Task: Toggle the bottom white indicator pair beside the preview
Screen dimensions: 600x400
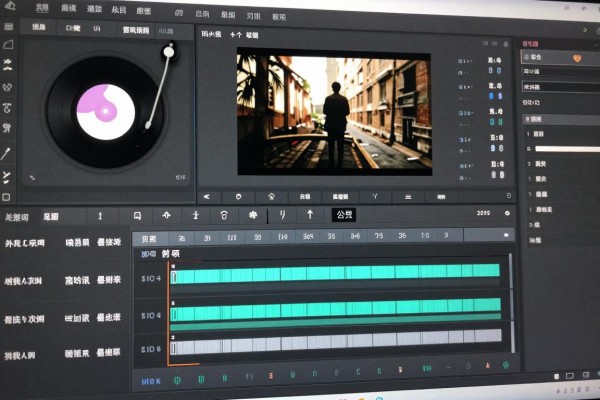Action: (x=497, y=175)
